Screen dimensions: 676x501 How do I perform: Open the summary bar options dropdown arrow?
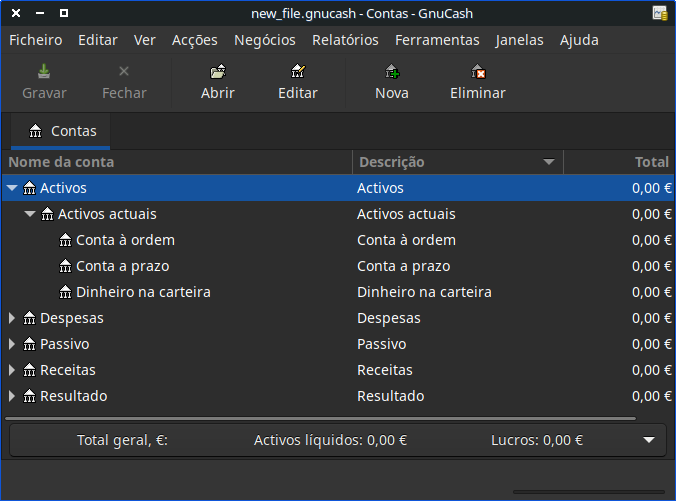click(x=649, y=440)
